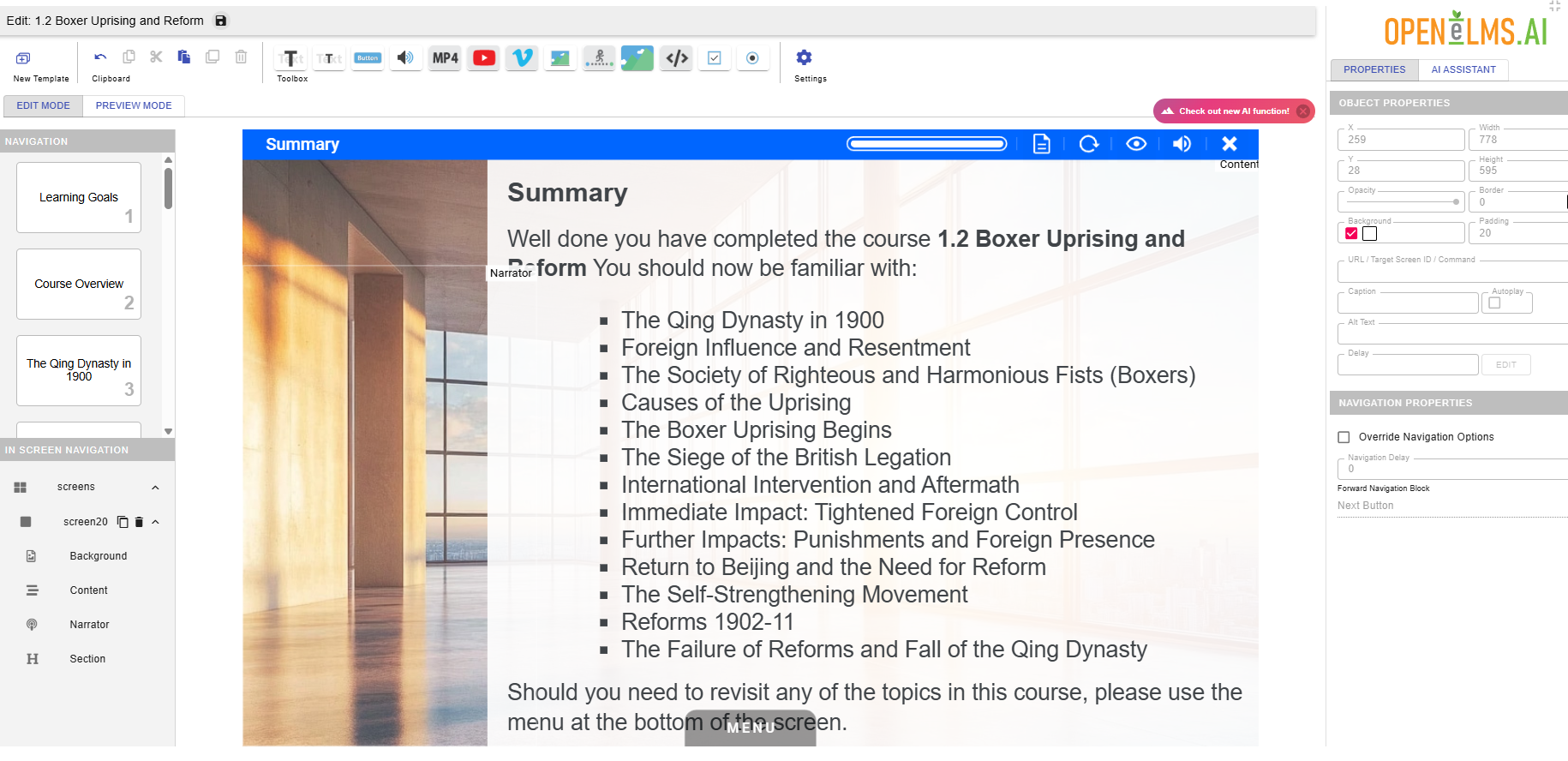
Task: Select the Course Overview slide thumbnail
Action: [79, 284]
